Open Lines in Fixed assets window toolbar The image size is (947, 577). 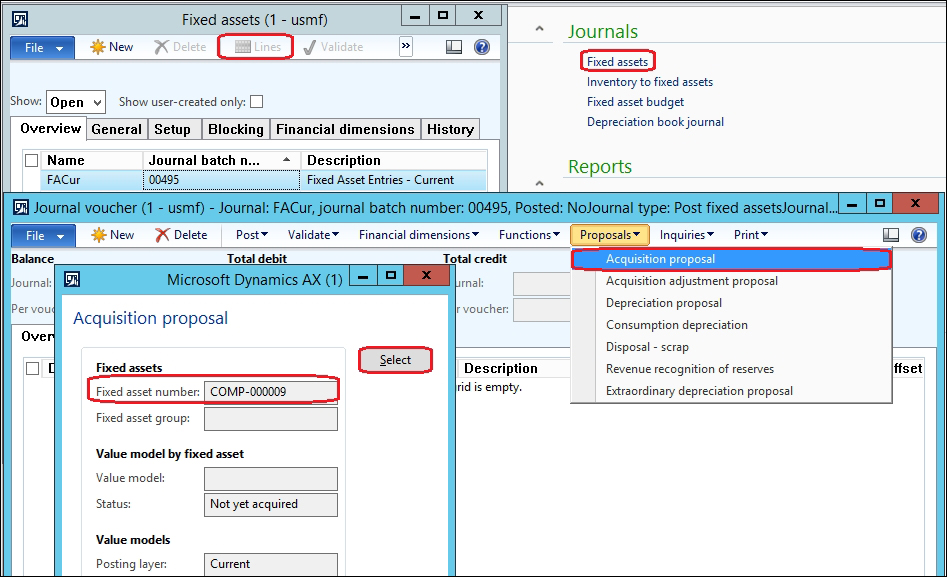click(x=257, y=47)
